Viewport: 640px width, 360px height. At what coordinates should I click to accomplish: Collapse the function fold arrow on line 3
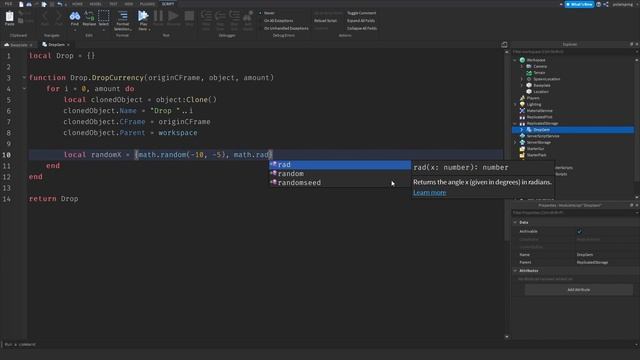click(24, 78)
